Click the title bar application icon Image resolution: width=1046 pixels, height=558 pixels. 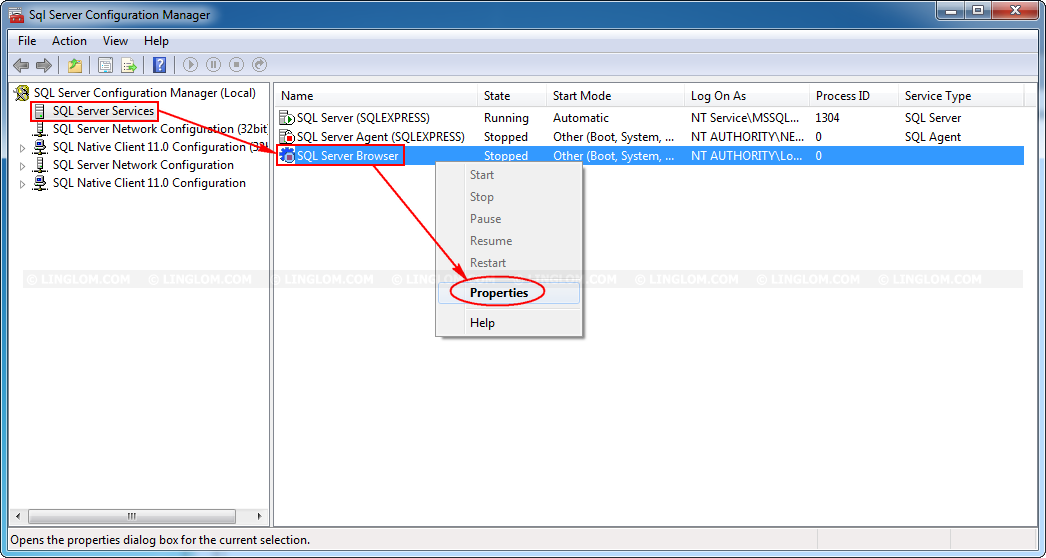click(x=17, y=15)
